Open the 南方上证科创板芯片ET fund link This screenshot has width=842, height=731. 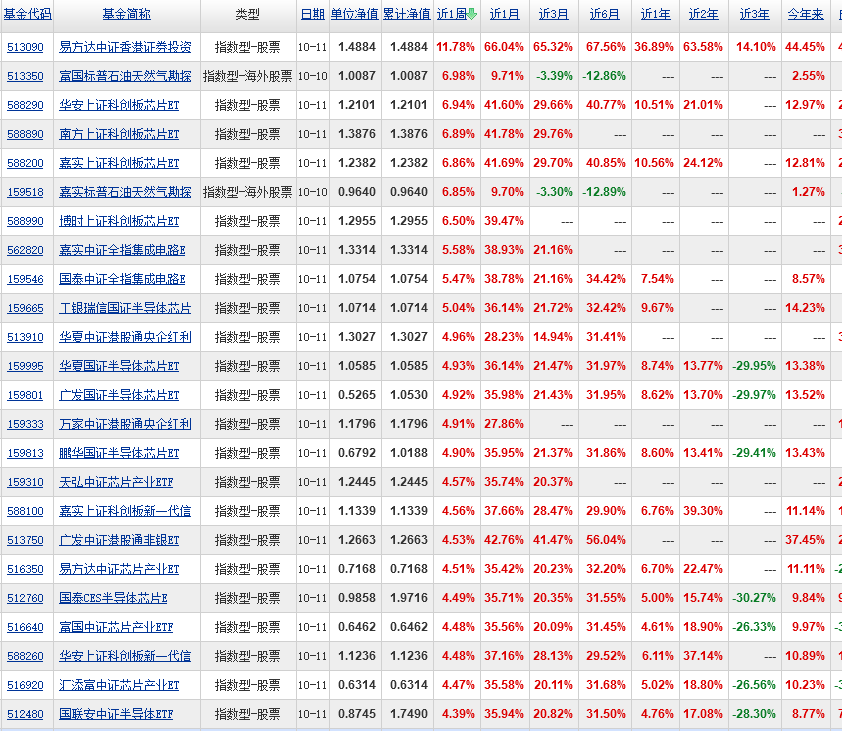(119, 134)
